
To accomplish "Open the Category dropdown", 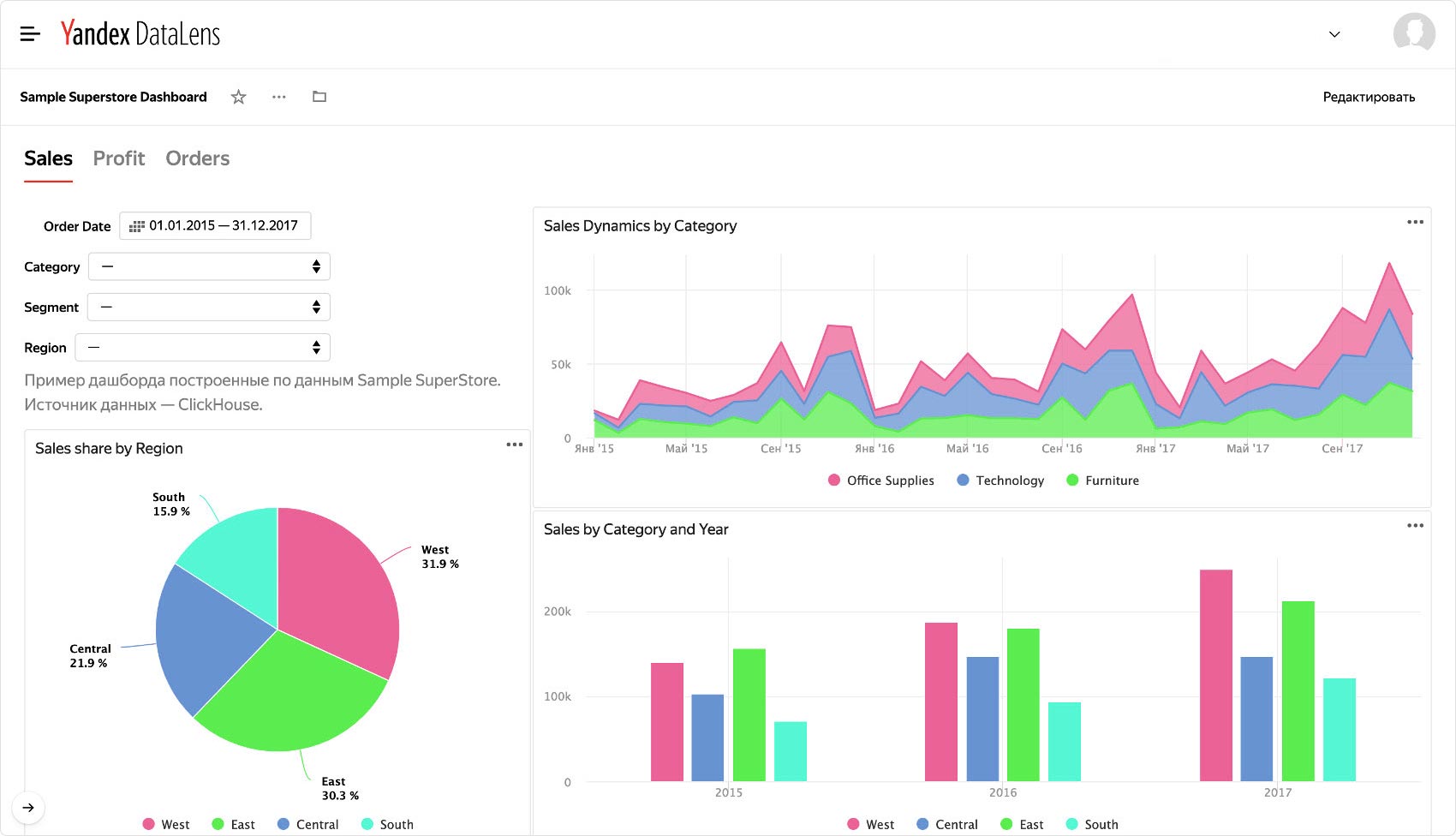I will [x=209, y=266].
